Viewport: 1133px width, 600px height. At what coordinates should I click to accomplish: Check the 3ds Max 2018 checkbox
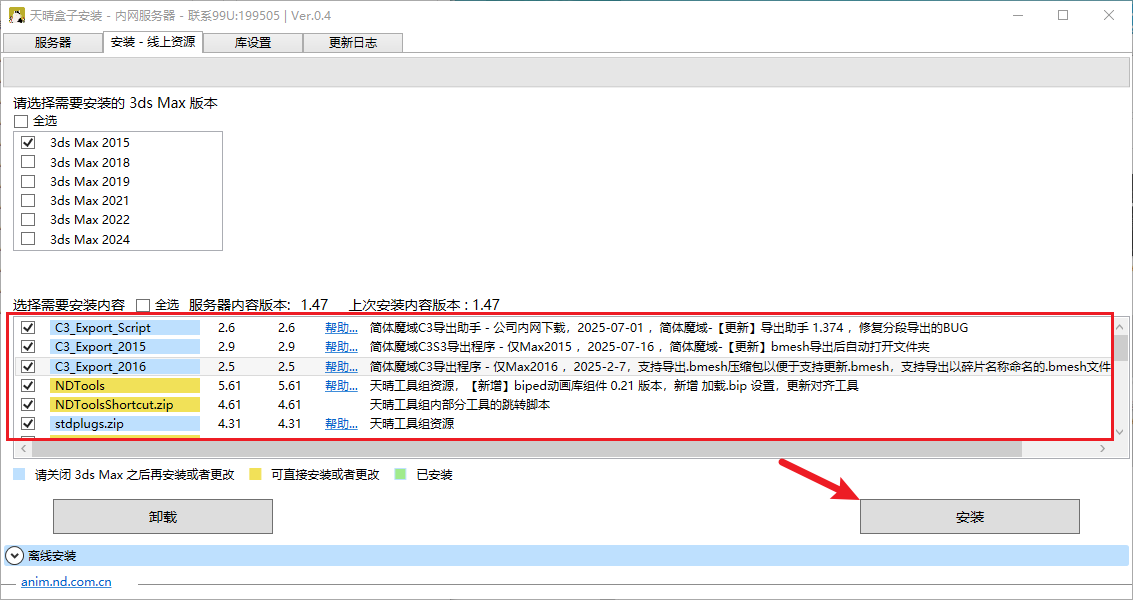[28, 162]
